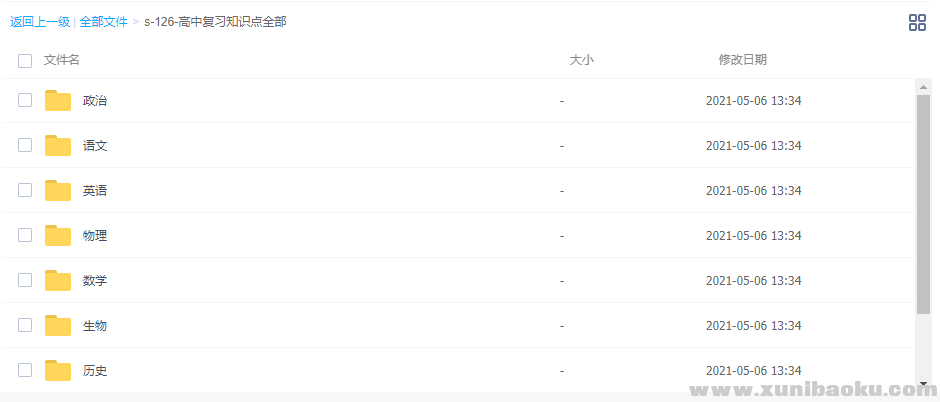
Task: Open folder named 英语 by its label
Action: [95, 190]
